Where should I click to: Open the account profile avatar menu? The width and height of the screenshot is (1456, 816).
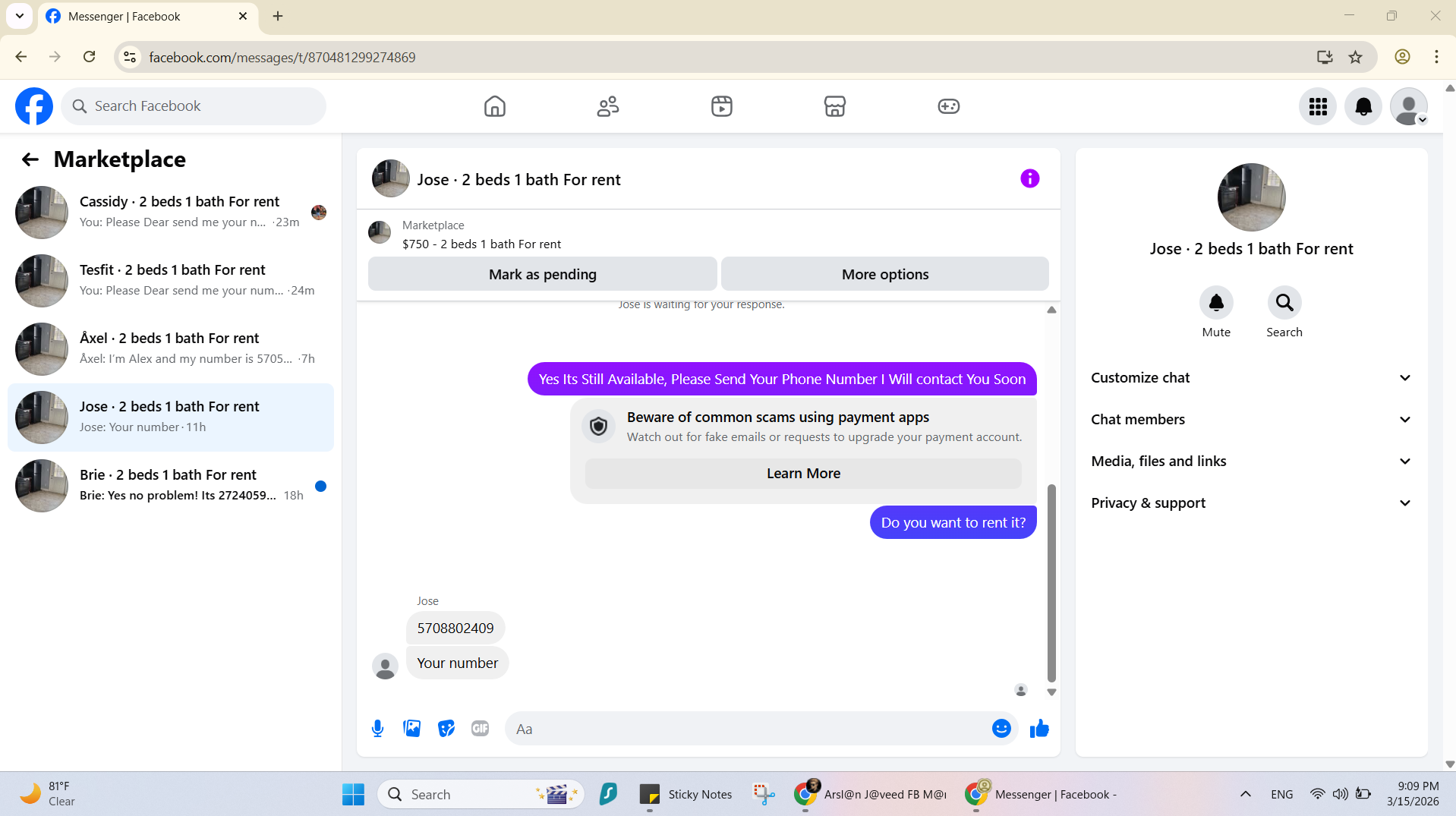[1409, 106]
